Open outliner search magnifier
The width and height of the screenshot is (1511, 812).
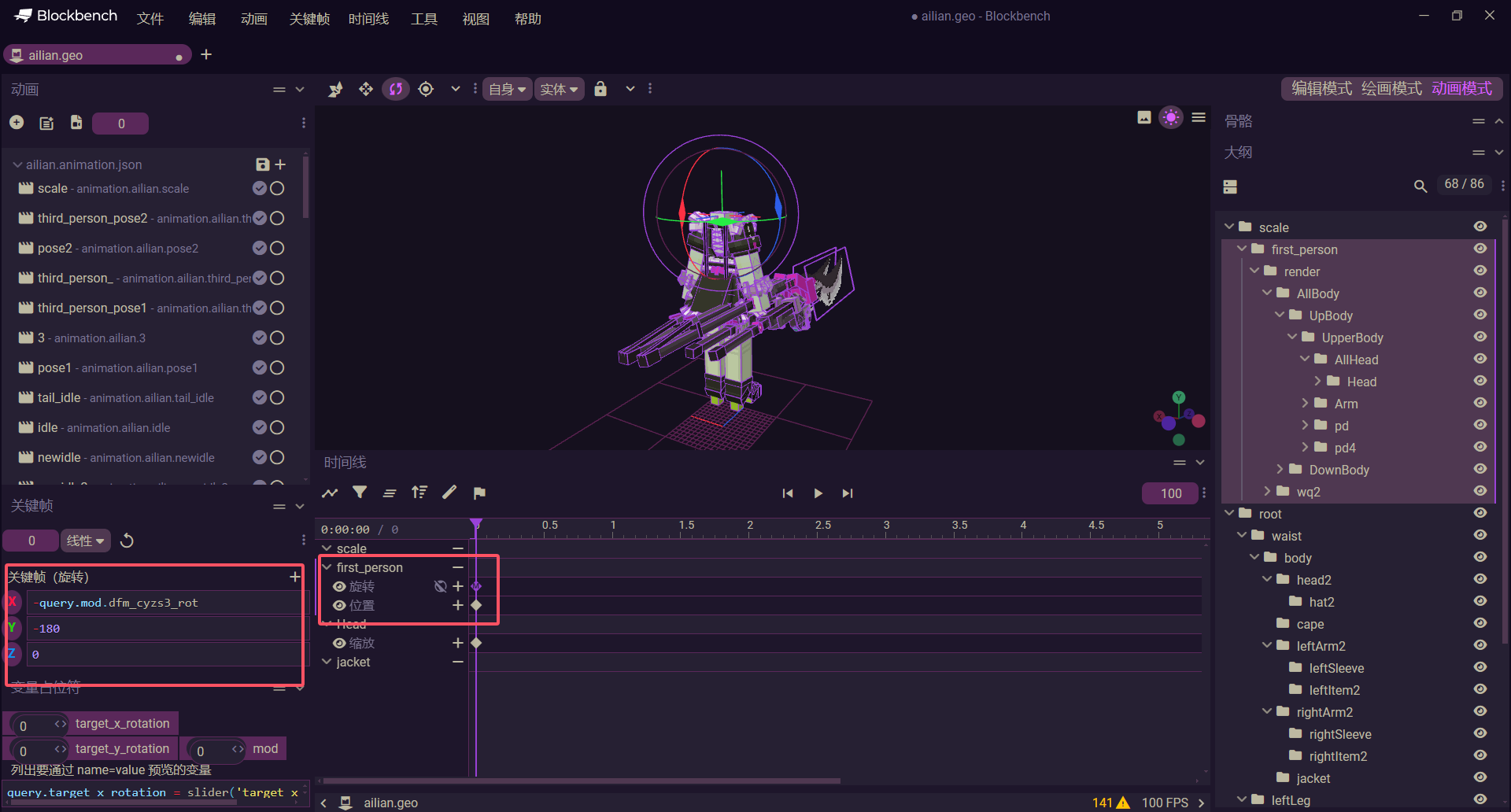(1420, 186)
